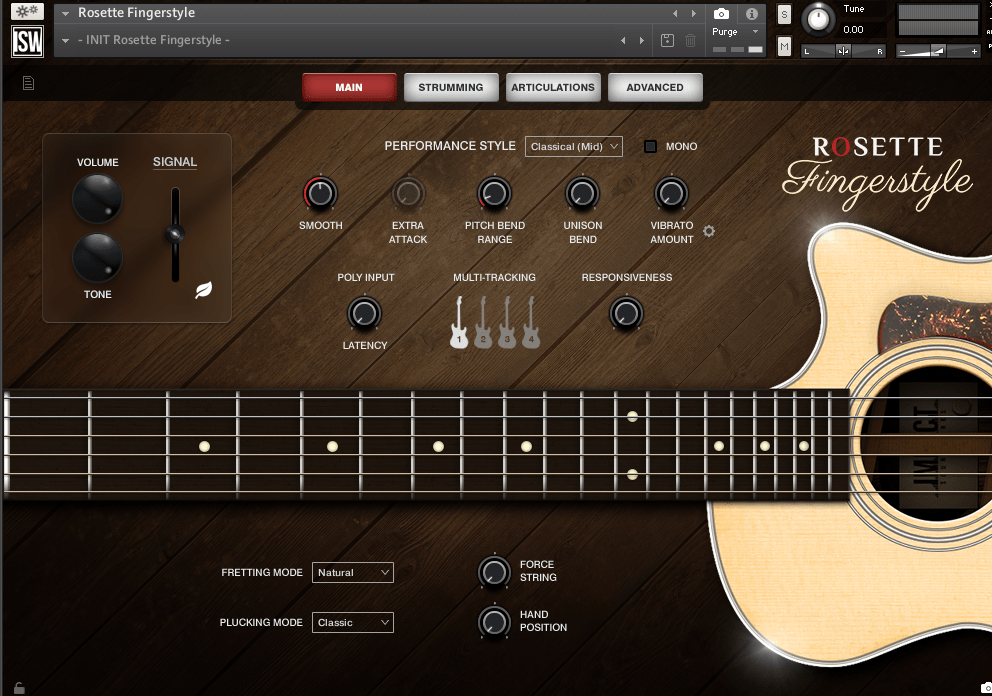Viewport: 992px width, 696px height.
Task: Select multi-tracking guitar number 3
Action: (507, 323)
